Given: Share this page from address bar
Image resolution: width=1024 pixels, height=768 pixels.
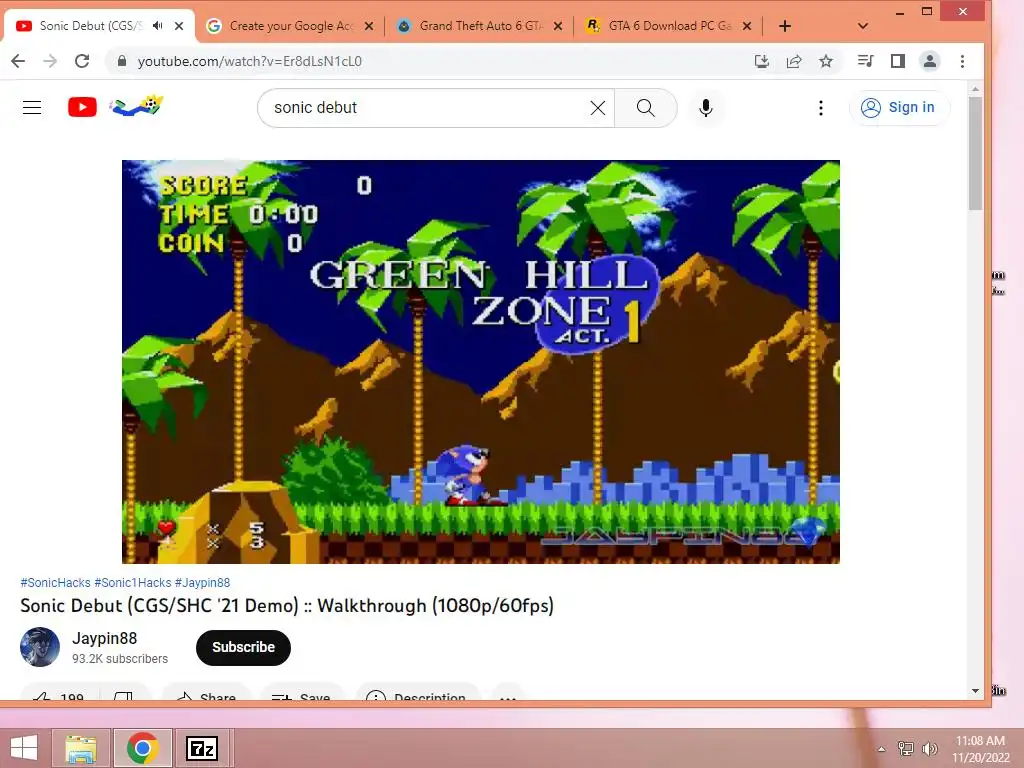Looking at the screenshot, I should [794, 61].
